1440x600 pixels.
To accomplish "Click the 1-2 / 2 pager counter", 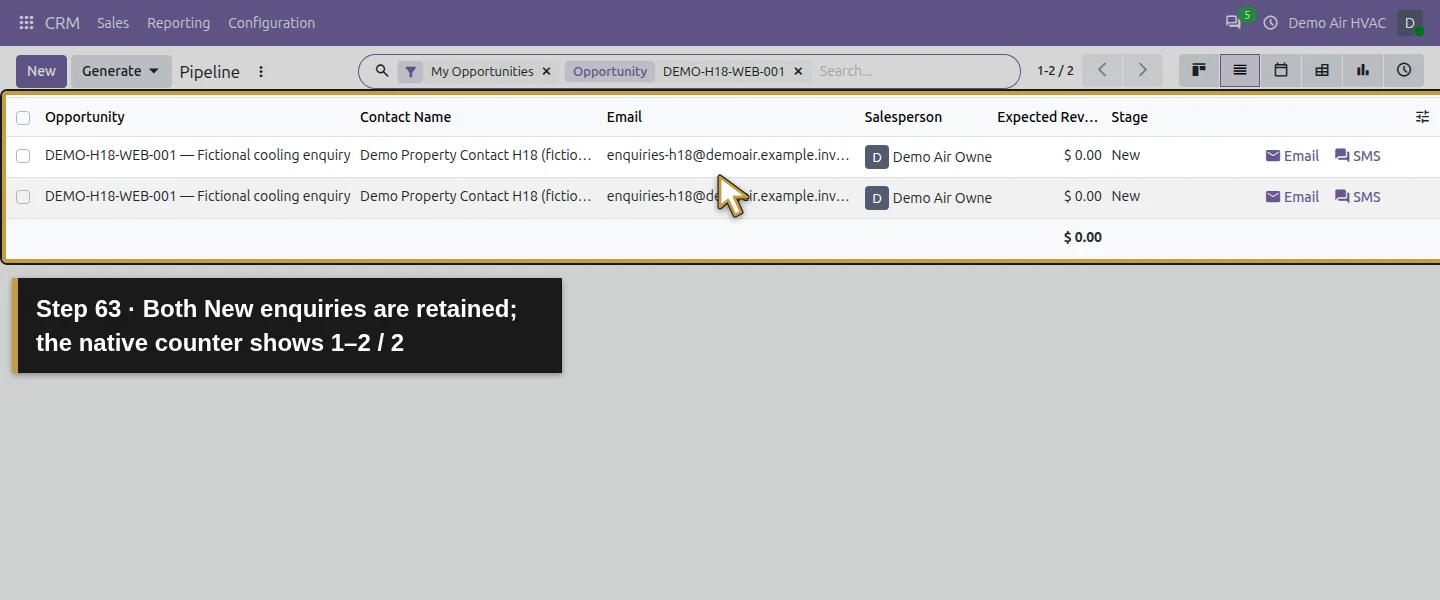I will [x=1055, y=71].
